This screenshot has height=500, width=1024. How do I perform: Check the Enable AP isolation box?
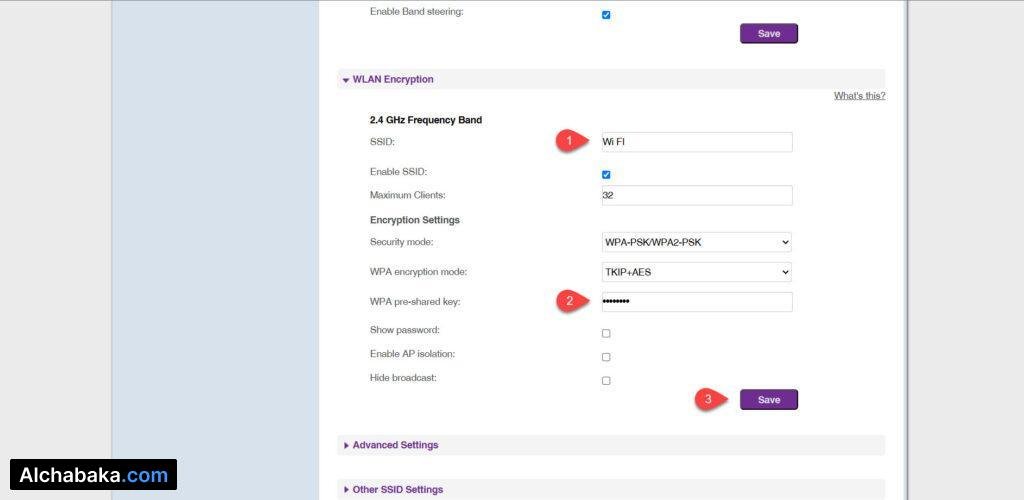point(606,357)
